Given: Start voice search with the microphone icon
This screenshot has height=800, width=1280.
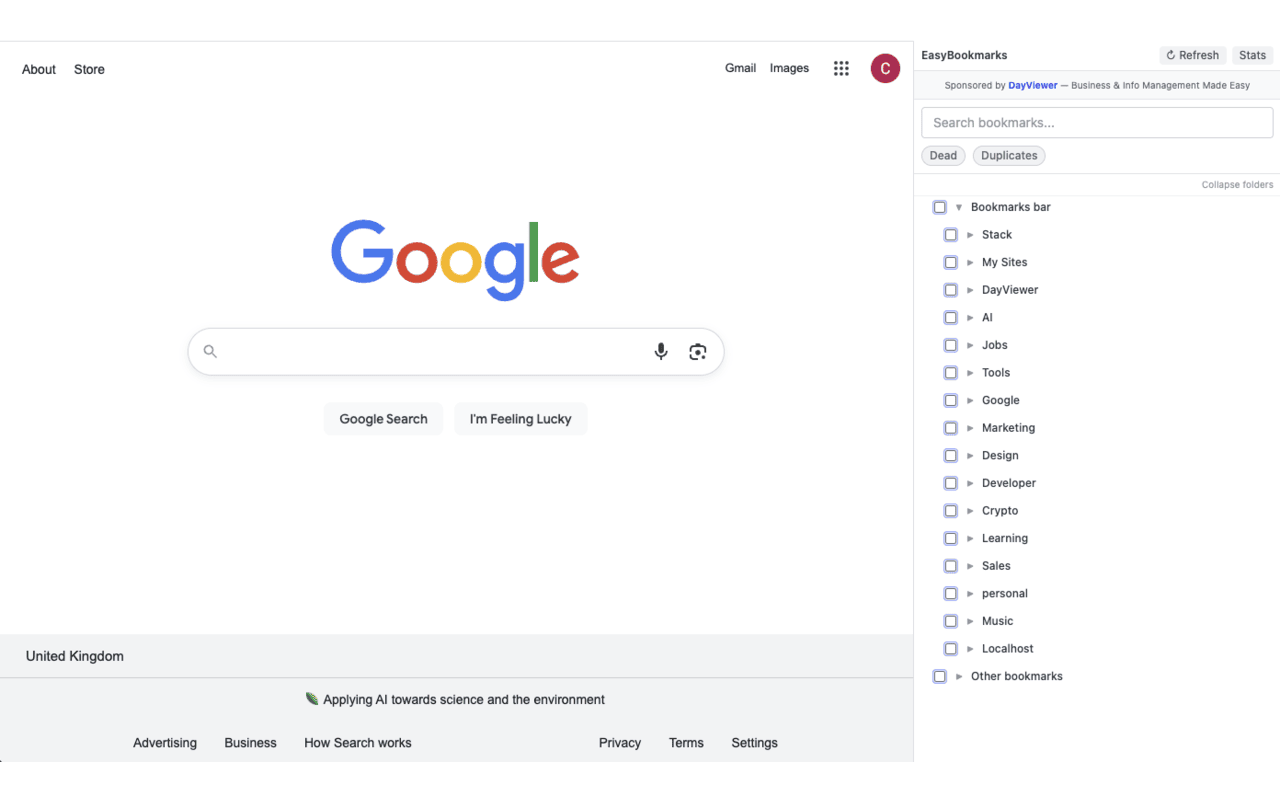Looking at the screenshot, I should 661,351.
